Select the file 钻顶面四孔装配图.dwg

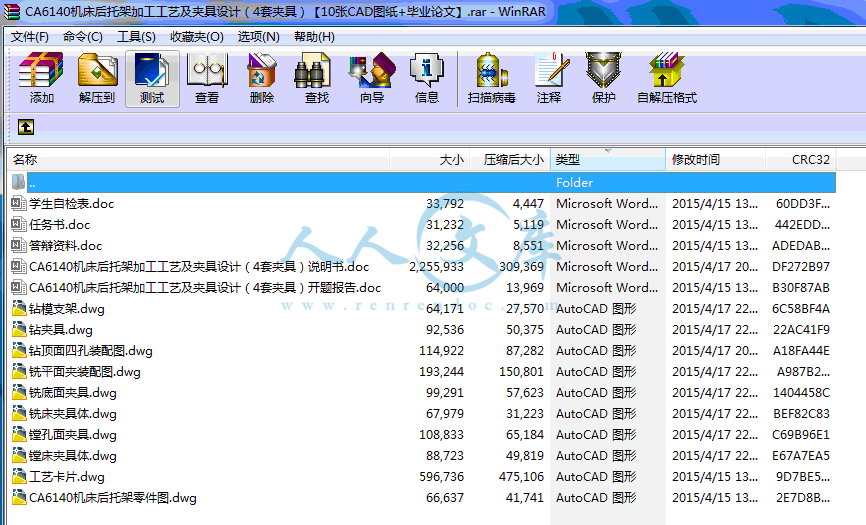click(x=91, y=351)
